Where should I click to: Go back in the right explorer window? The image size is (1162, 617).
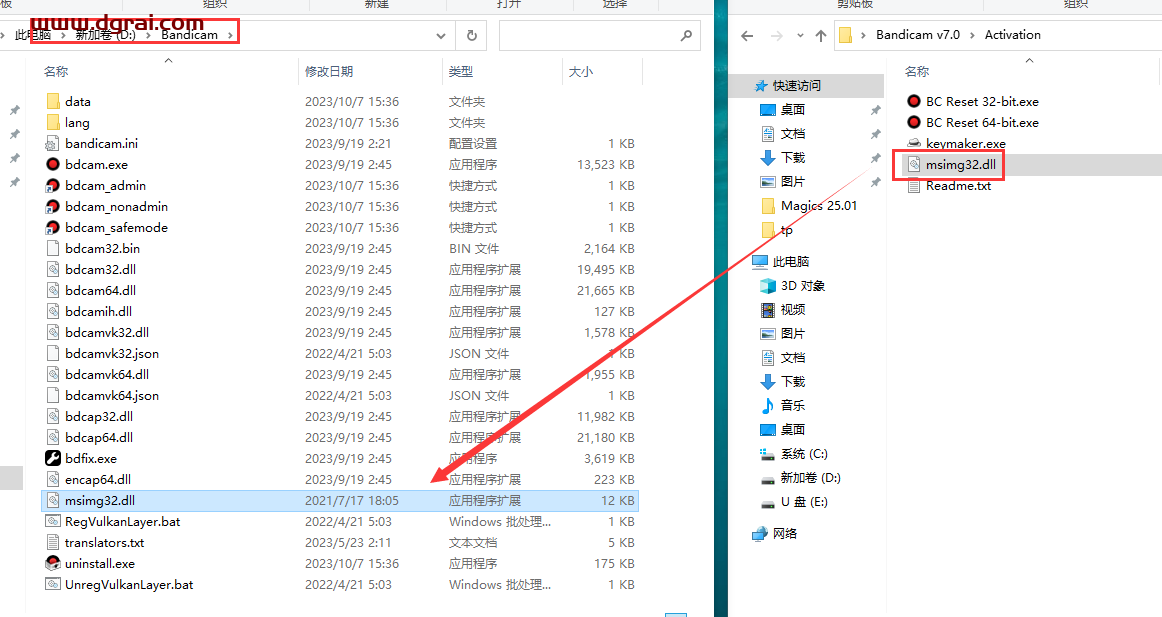click(747, 35)
